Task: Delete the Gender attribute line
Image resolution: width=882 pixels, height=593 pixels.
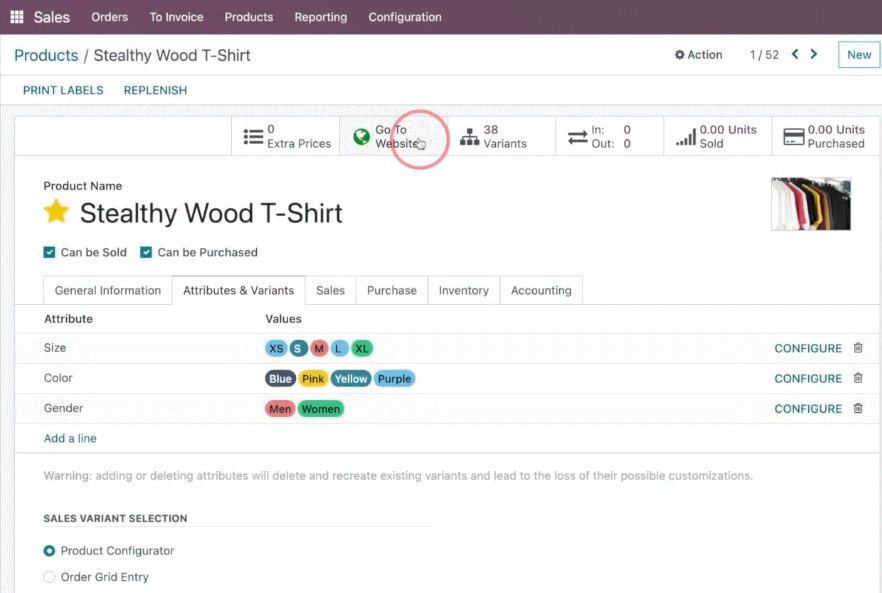Action: [858, 408]
